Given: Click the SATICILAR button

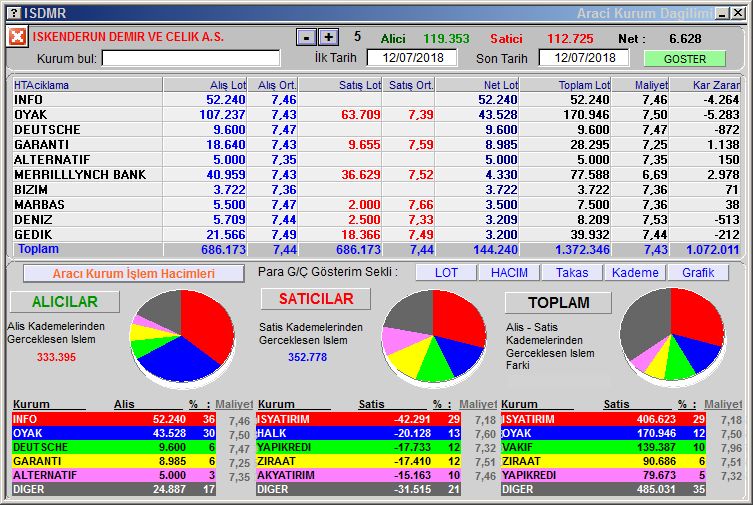Looking at the screenshot, I should pos(316,299).
